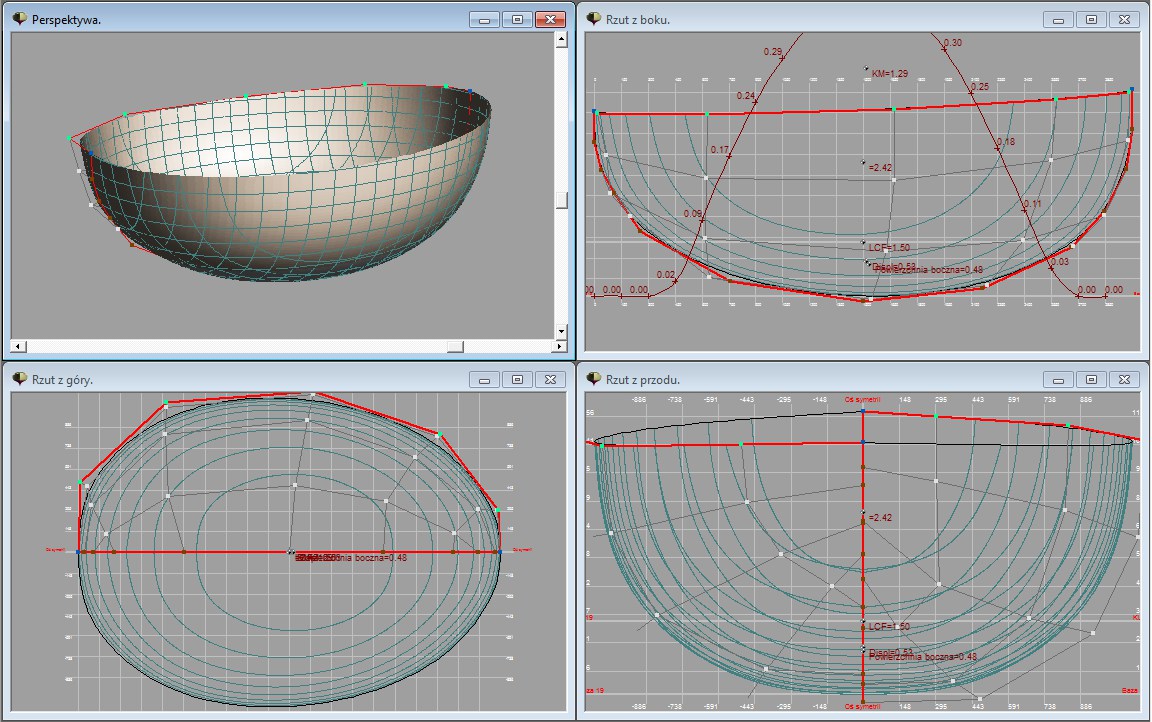Click Powierzchnia boczna=0.48 in Rzut z góry
The image size is (1152, 722).
pos(355,557)
